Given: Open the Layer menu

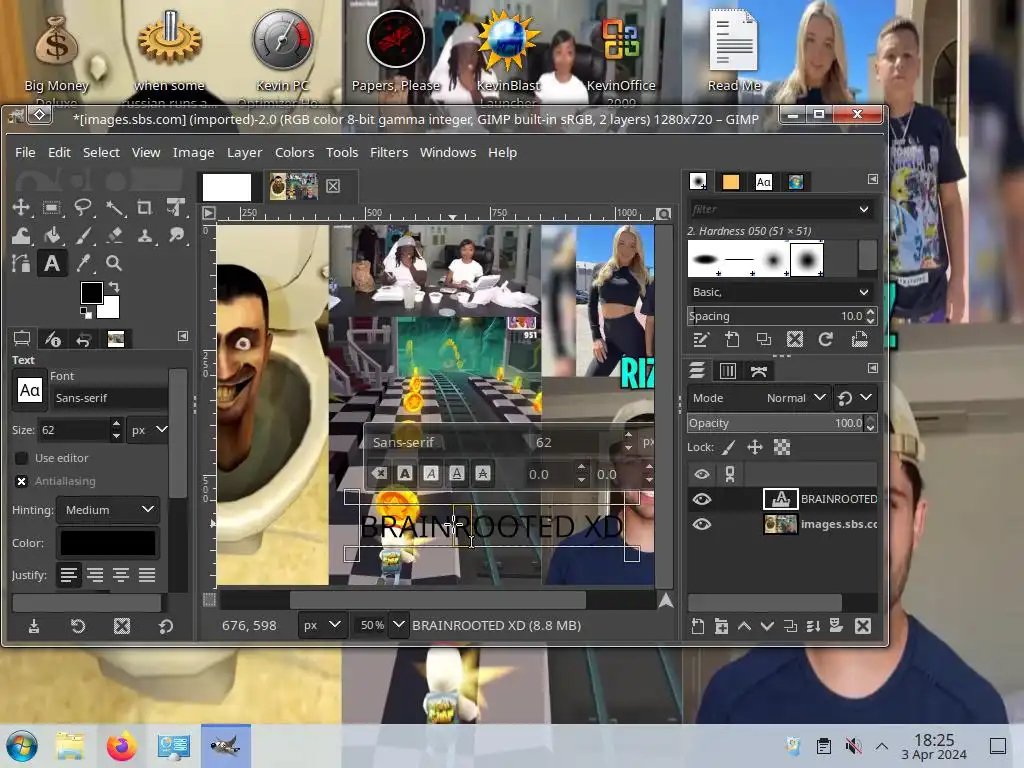Looking at the screenshot, I should [x=244, y=152].
